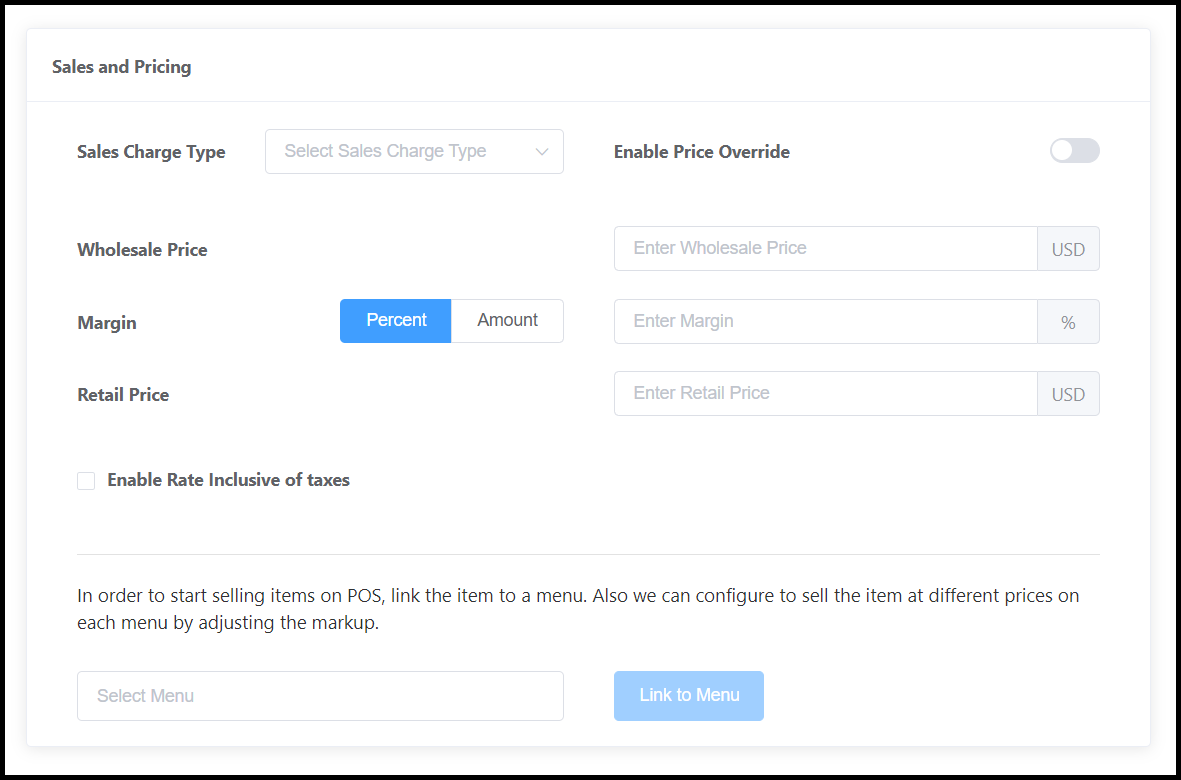
Task: Open the Select Menu dropdown
Action: [320, 696]
